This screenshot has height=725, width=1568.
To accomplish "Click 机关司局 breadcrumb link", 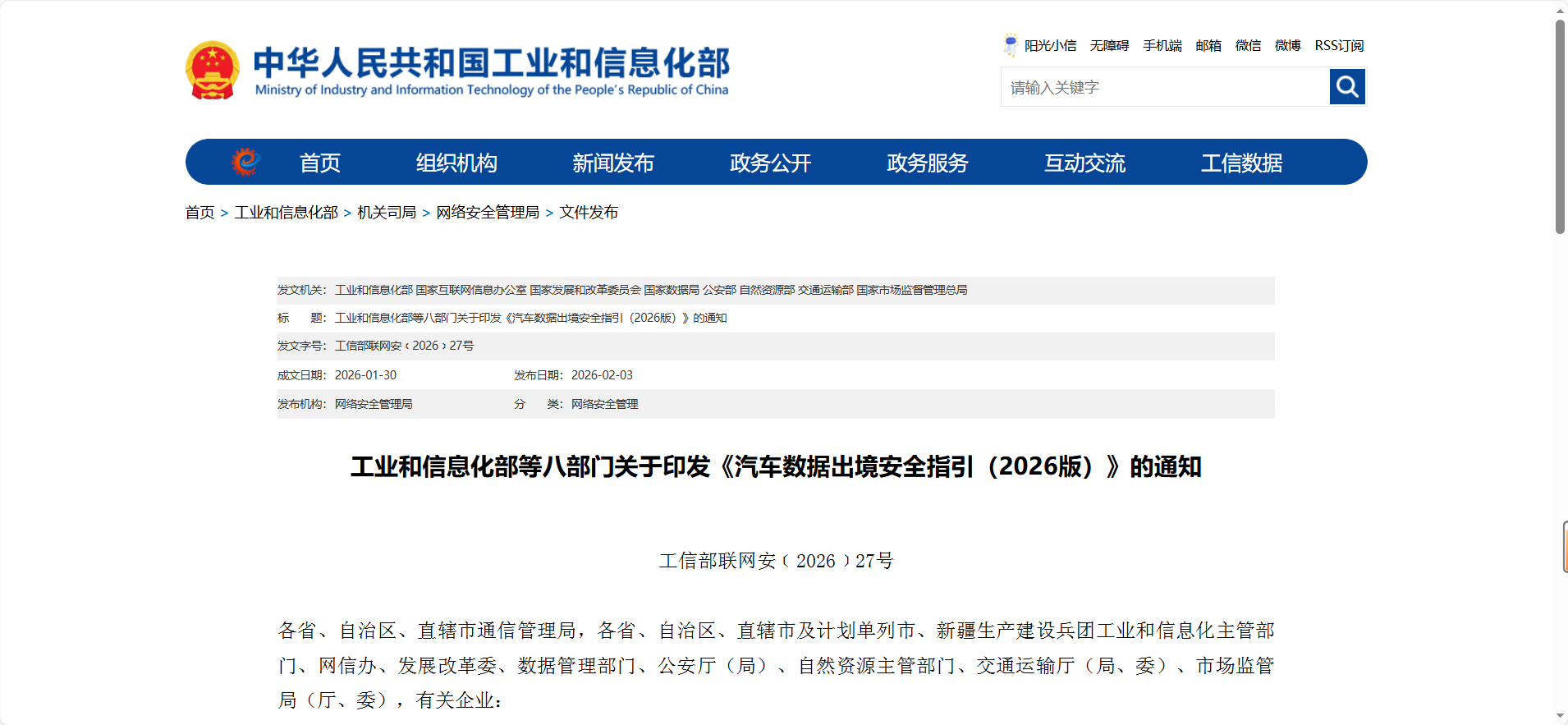I will pyautogui.click(x=387, y=213).
